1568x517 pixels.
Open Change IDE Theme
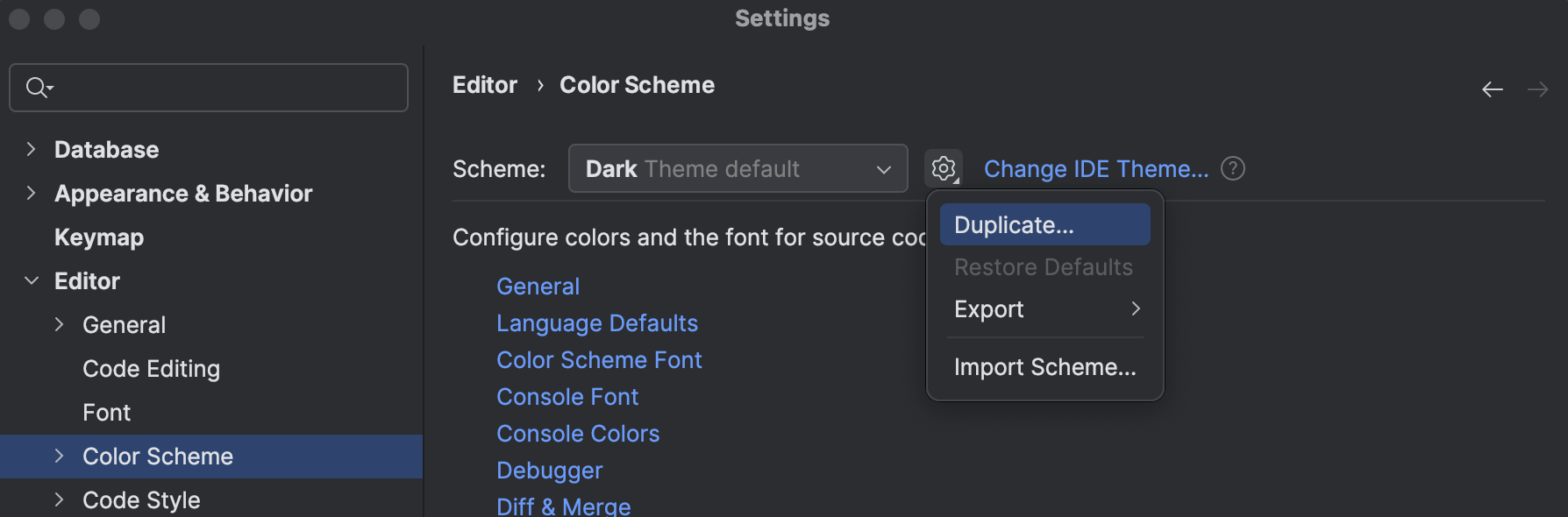tap(1095, 168)
